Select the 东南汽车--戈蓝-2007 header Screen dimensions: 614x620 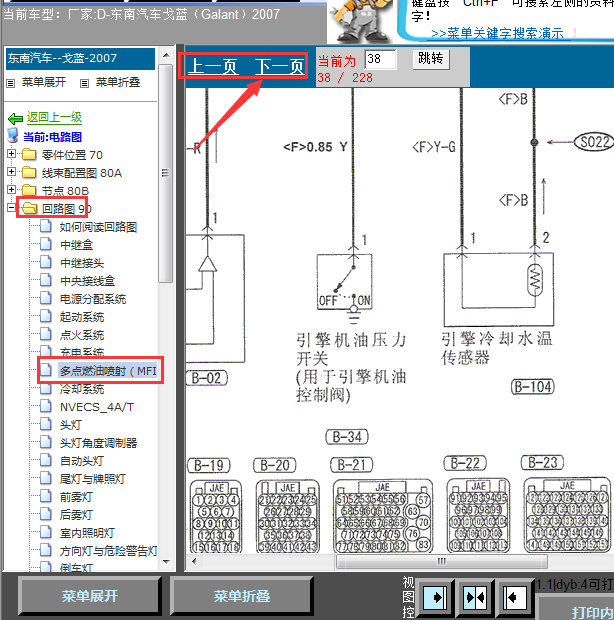click(x=80, y=59)
